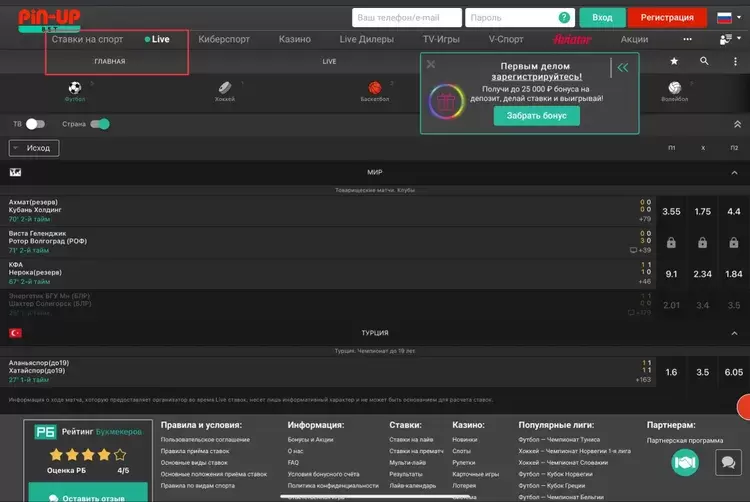
Task: Open the Aviator game link
Action: pyautogui.click(x=572, y=39)
